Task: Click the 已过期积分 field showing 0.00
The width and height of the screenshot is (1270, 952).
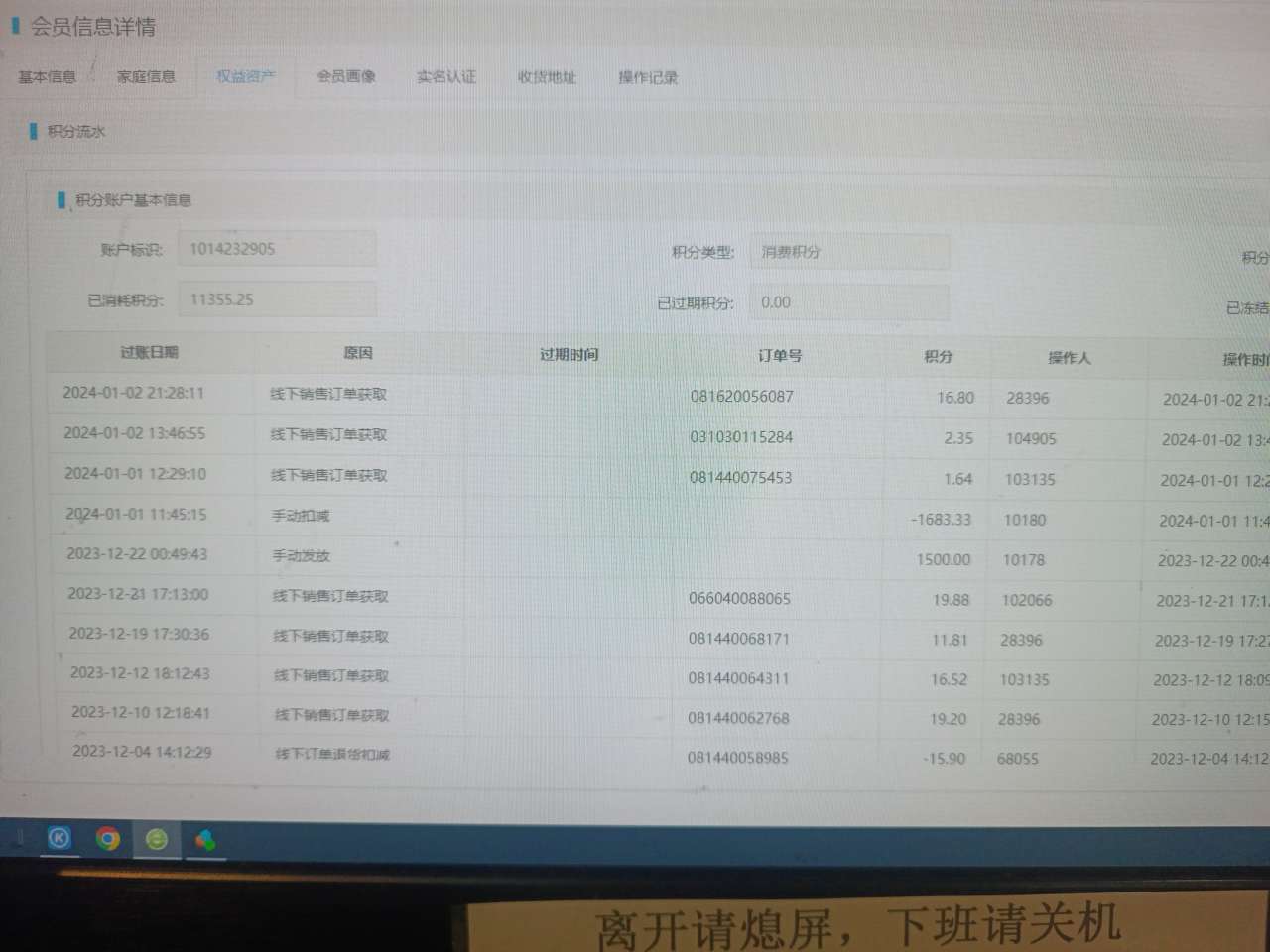Action: (849, 303)
